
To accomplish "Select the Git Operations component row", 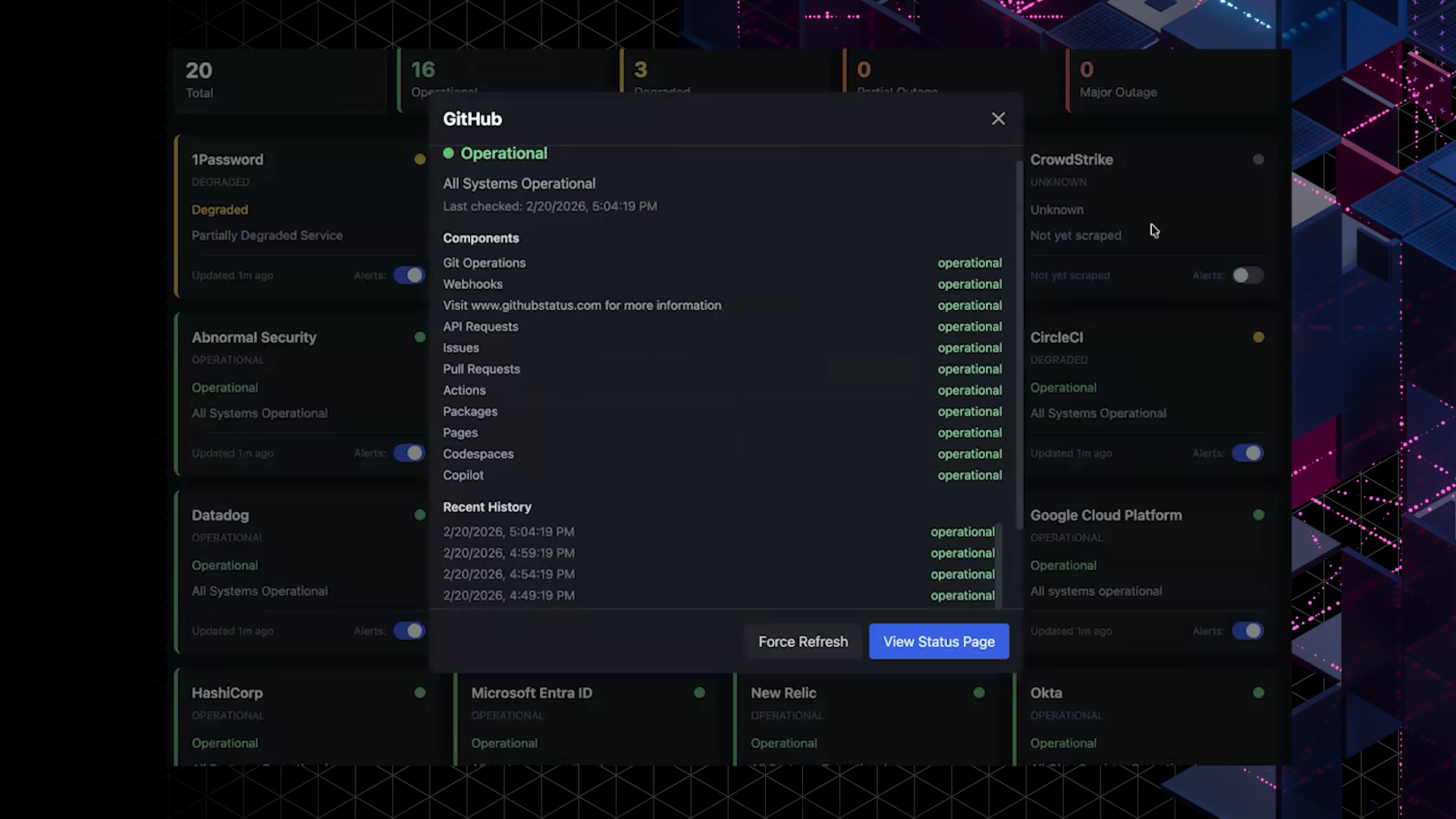I will coord(723,263).
